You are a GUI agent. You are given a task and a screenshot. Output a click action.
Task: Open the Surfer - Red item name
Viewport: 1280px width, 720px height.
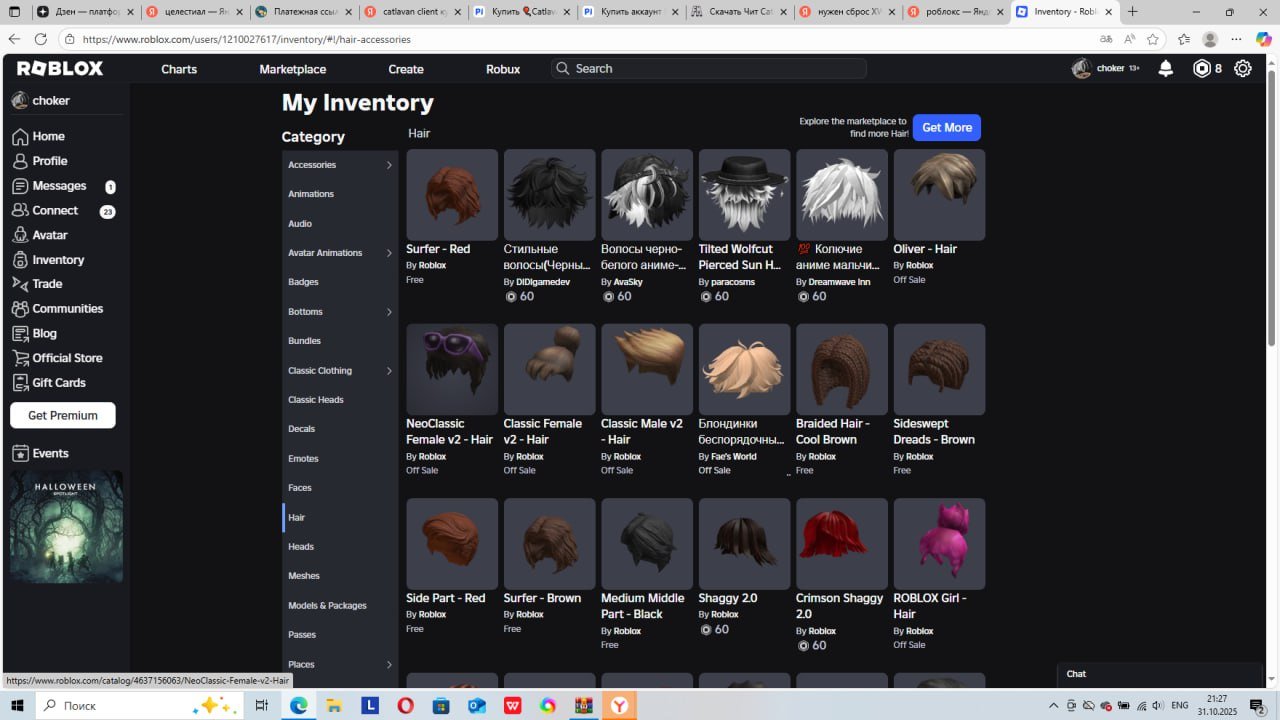[438, 249]
